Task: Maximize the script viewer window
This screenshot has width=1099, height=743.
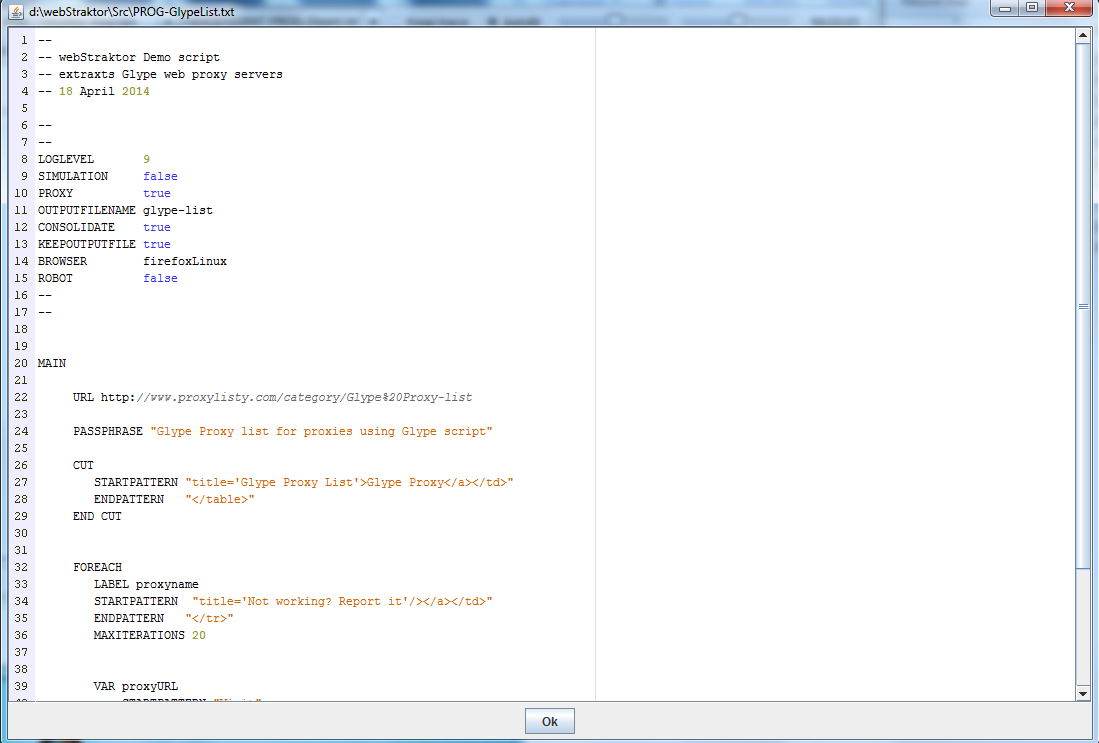Action: (1032, 7)
